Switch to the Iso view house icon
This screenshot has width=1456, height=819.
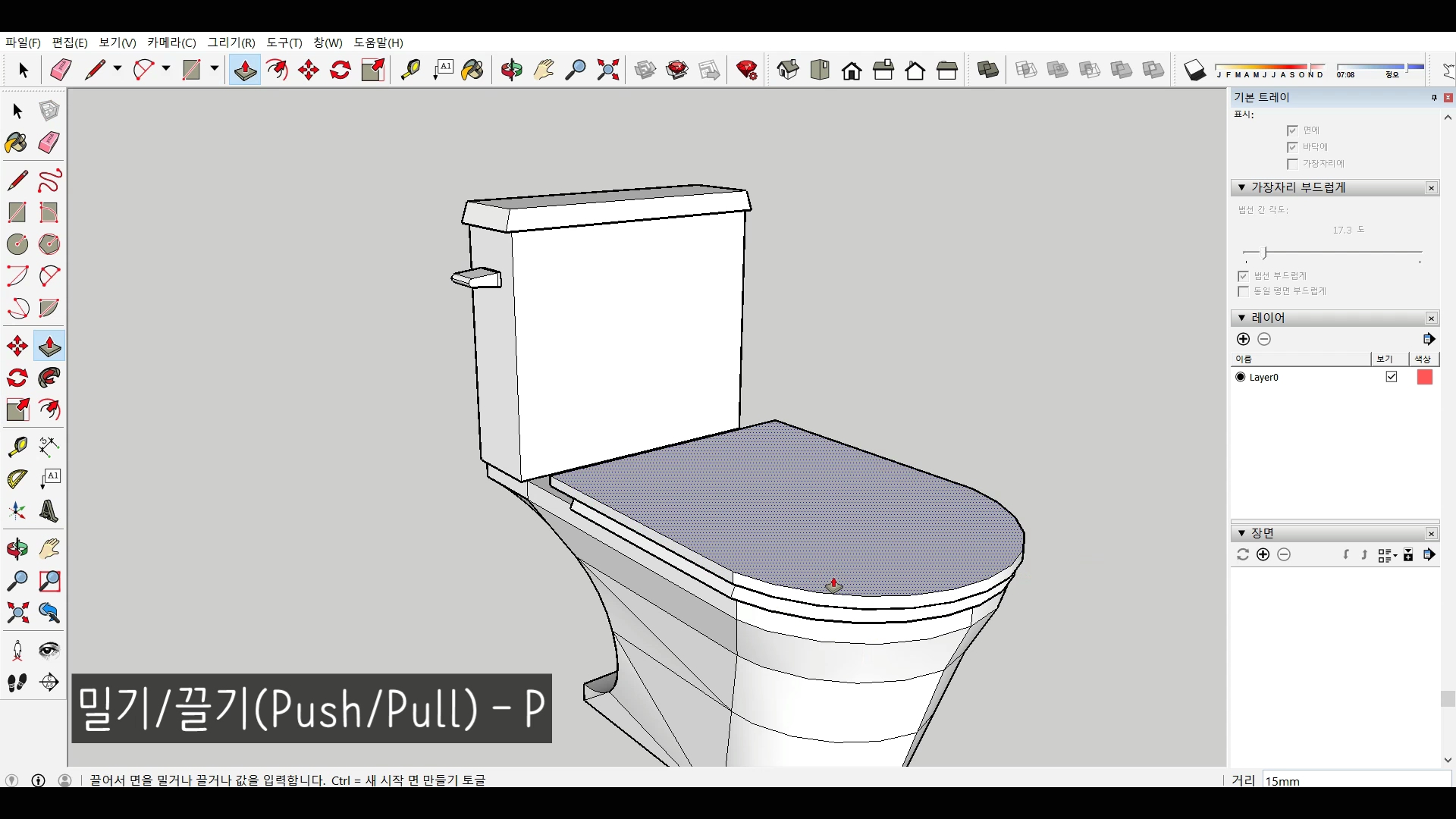click(x=788, y=71)
